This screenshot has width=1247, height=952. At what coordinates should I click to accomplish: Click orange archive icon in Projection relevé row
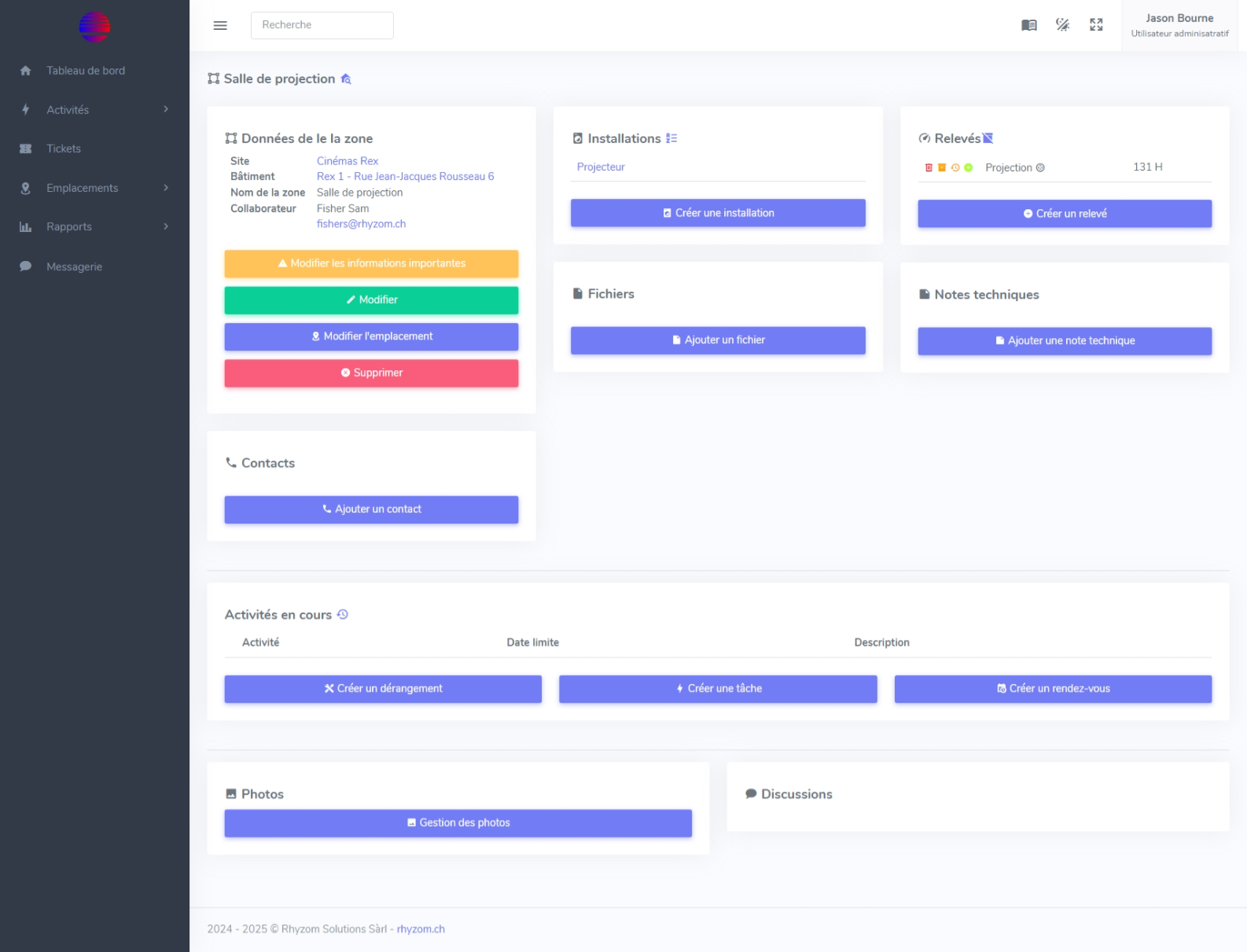pos(942,167)
